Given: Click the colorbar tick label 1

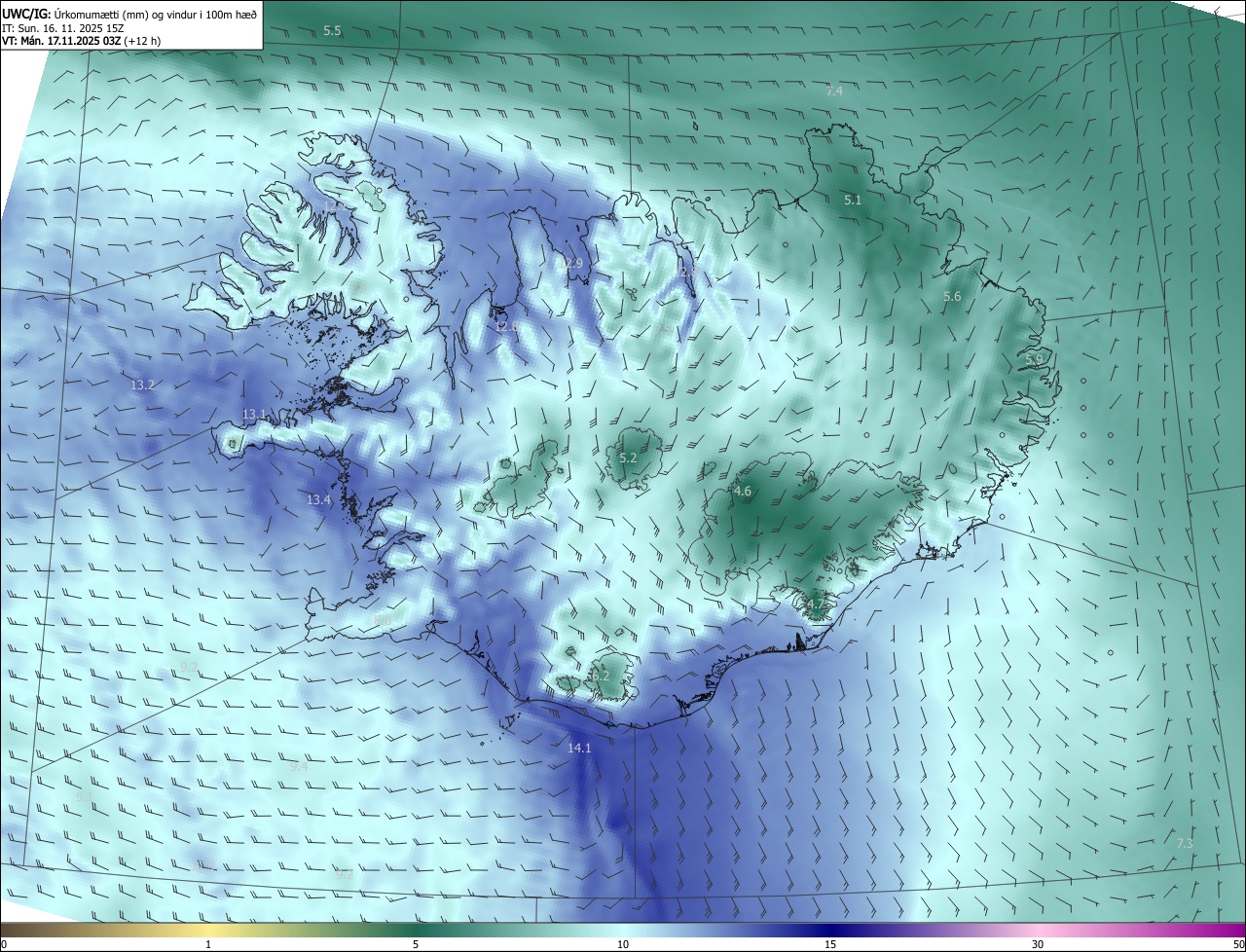Looking at the screenshot, I should pyautogui.click(x=208, y=944).
